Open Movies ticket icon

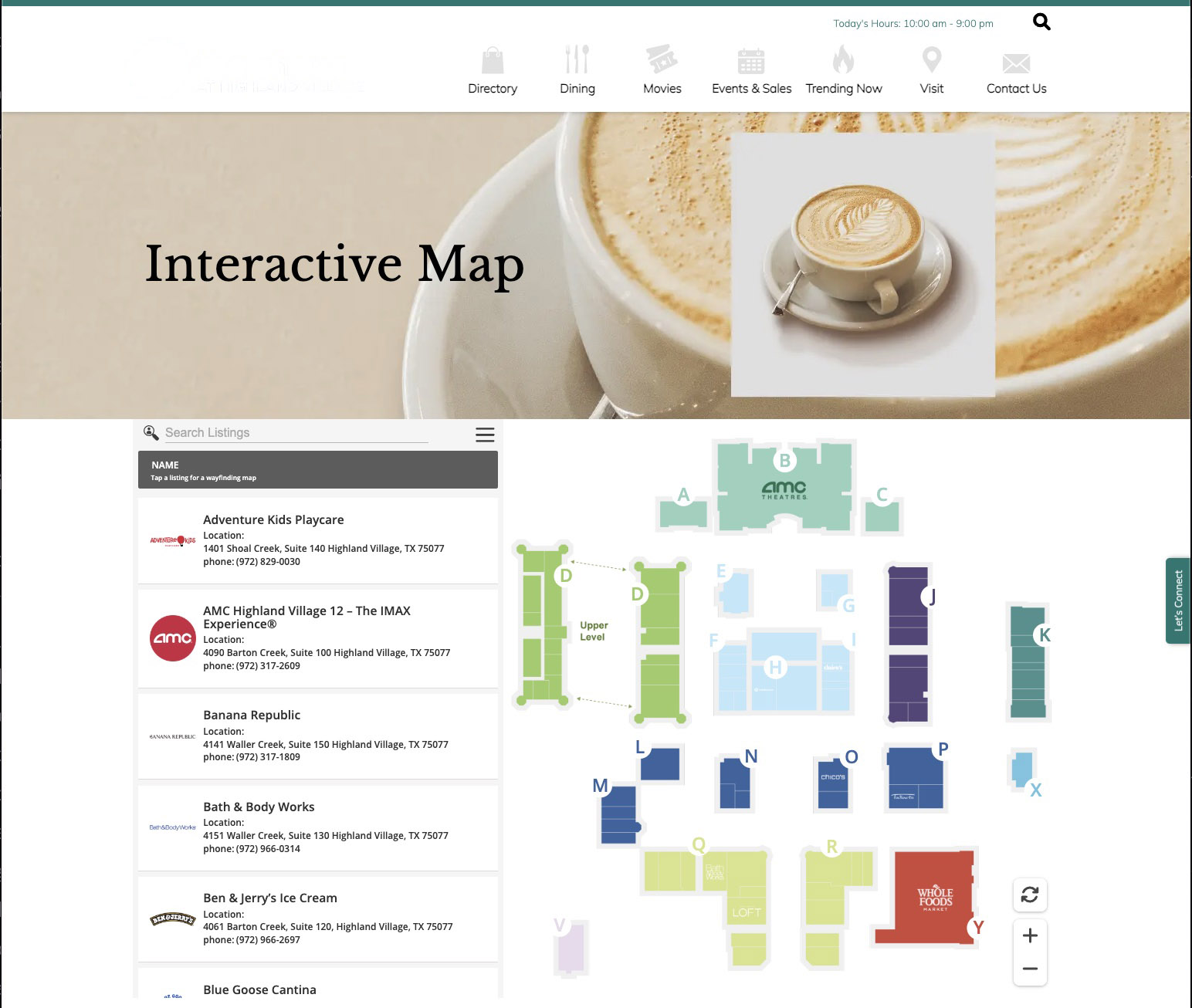pos(662,59)
